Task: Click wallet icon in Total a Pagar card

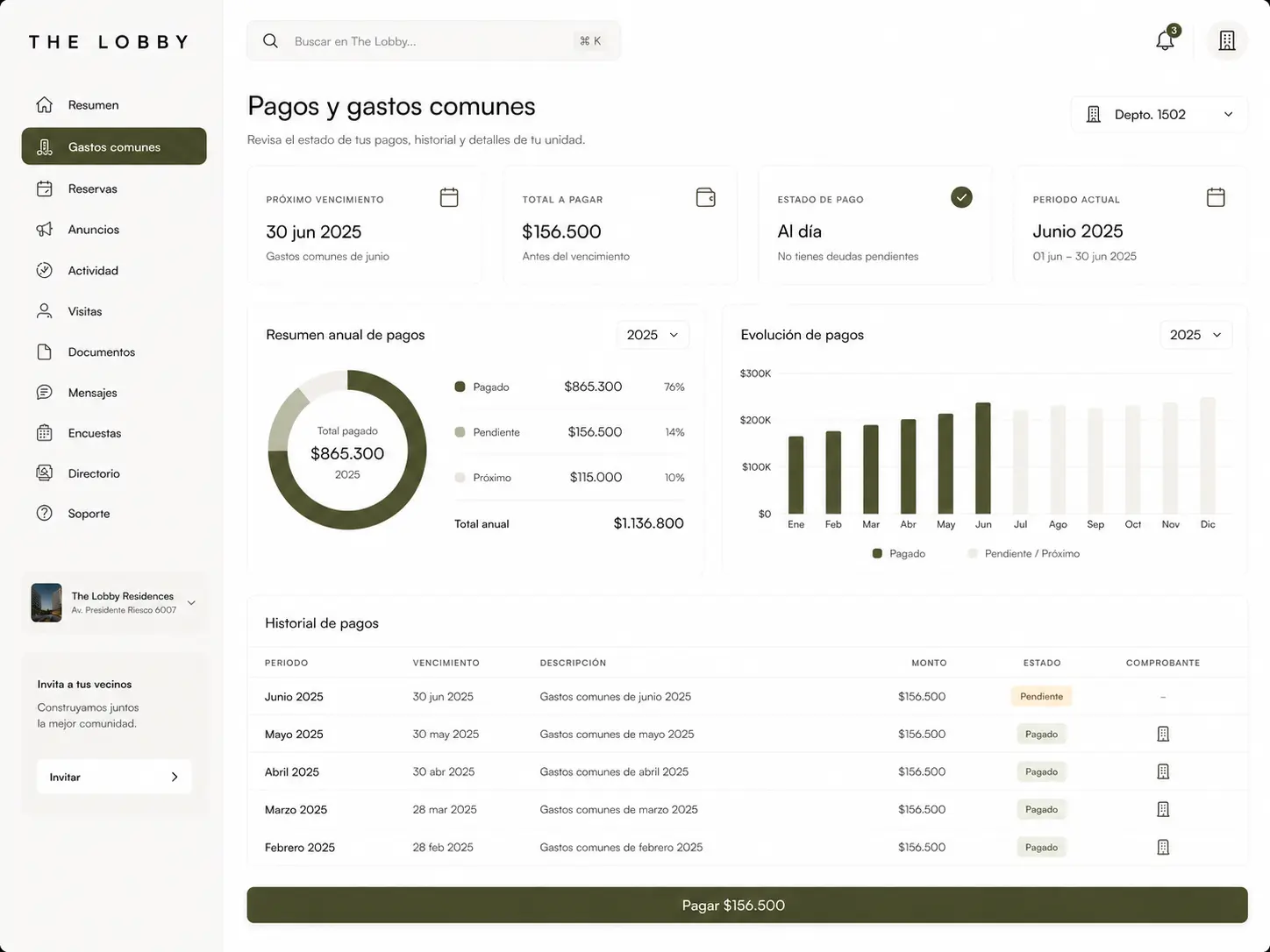Action: coord(705,197)
